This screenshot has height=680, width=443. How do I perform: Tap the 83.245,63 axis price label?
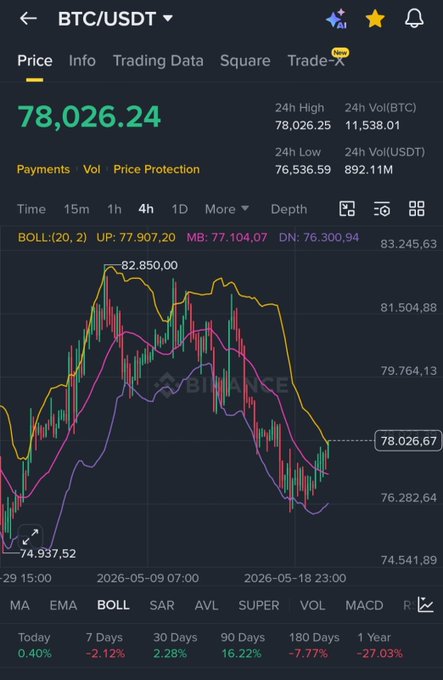click(x=408, y=244)
